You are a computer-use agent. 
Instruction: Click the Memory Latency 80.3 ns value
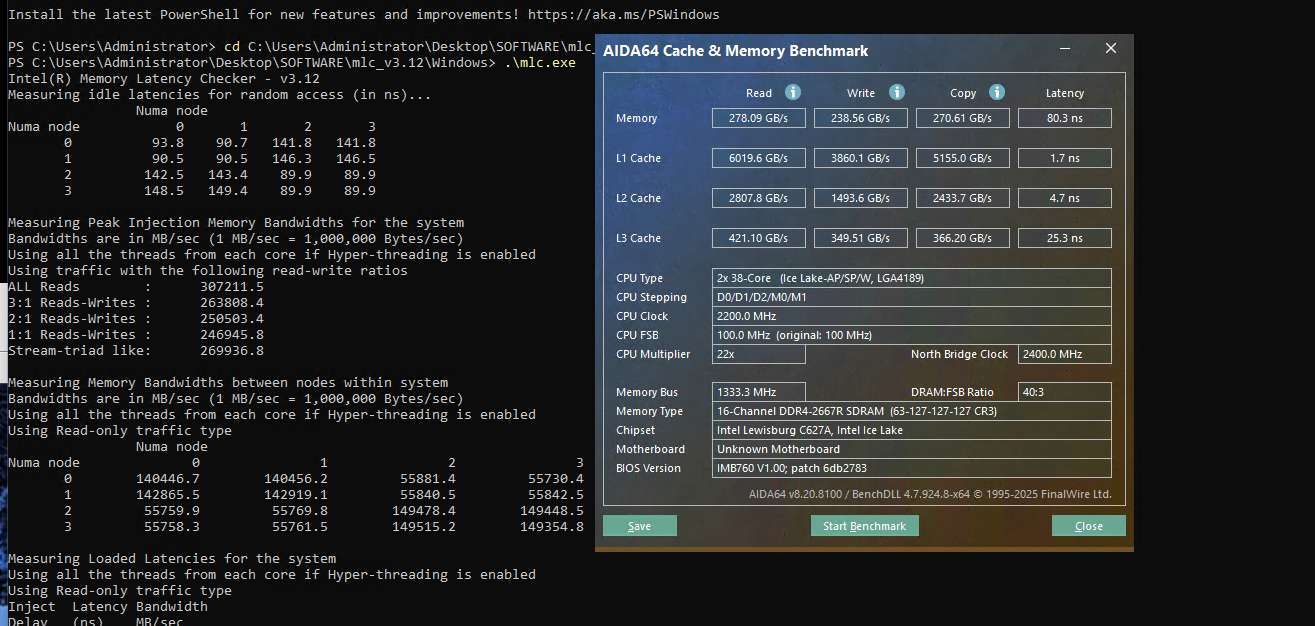pyautogui.click(x=1064, y=118)
